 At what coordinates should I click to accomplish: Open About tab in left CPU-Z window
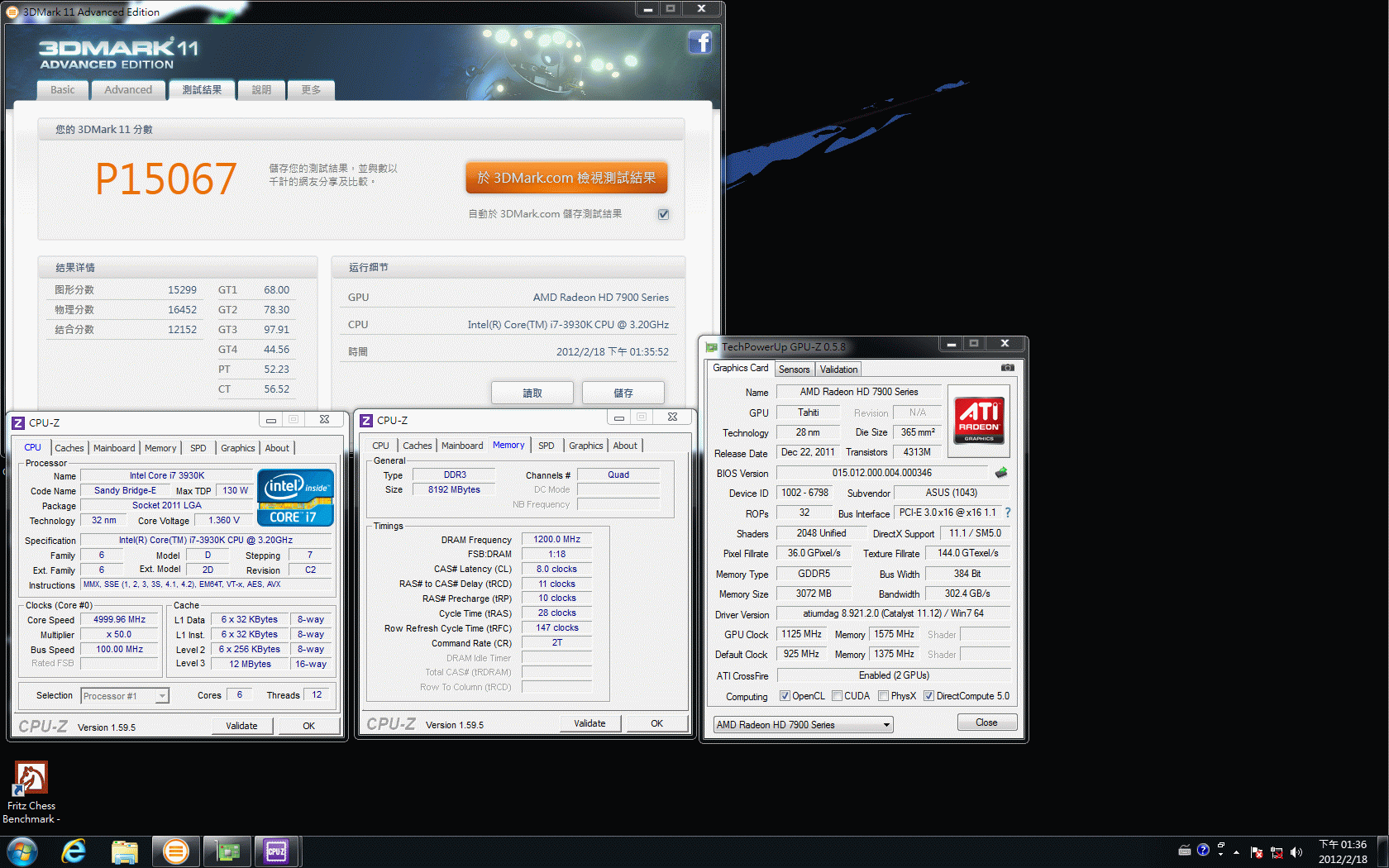[277, 448]
